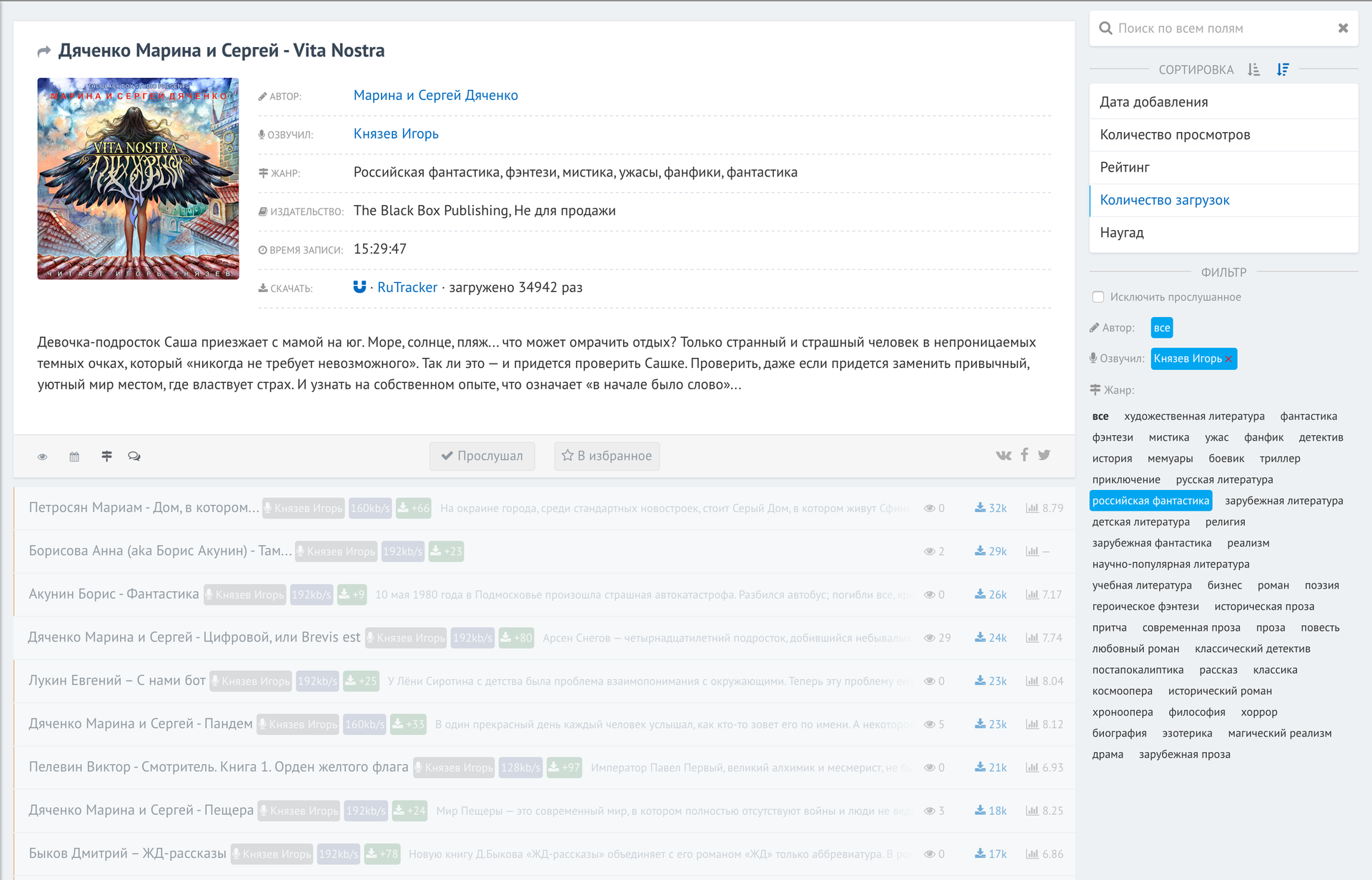
Task: Sort by Наугад
Action: [1223, 232]
